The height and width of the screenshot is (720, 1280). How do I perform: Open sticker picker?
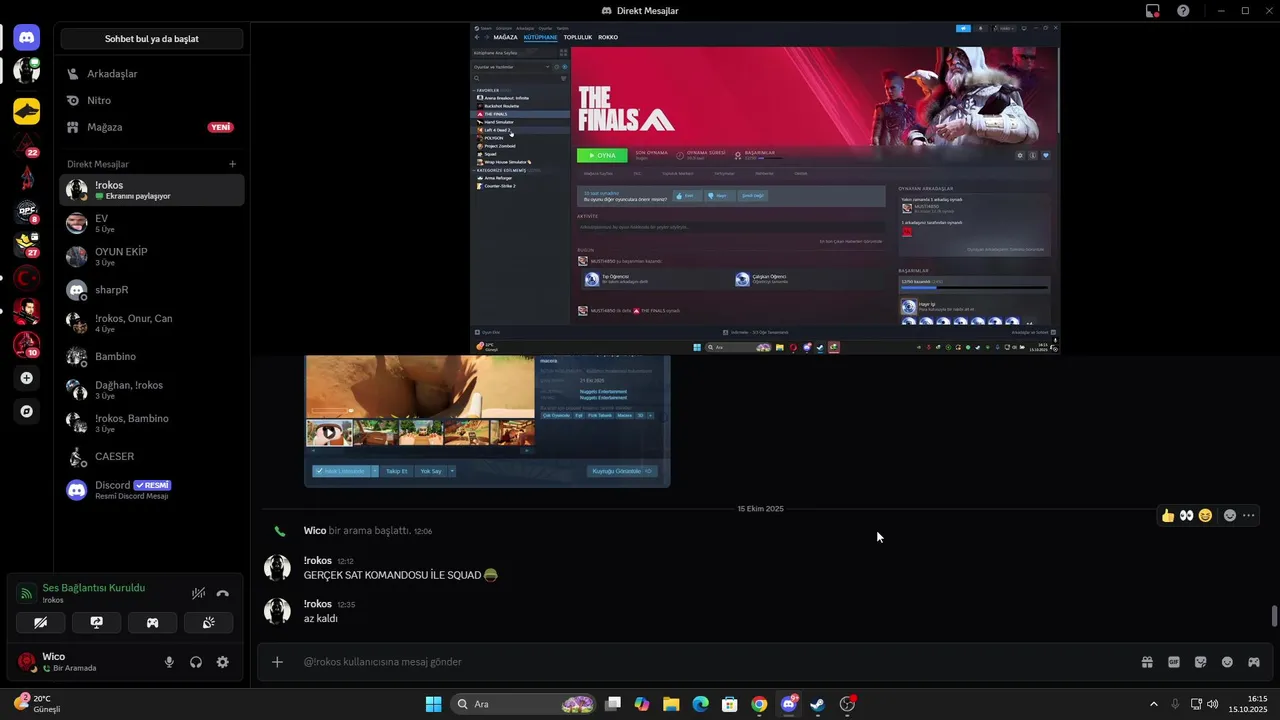(x=1200, y=662)
